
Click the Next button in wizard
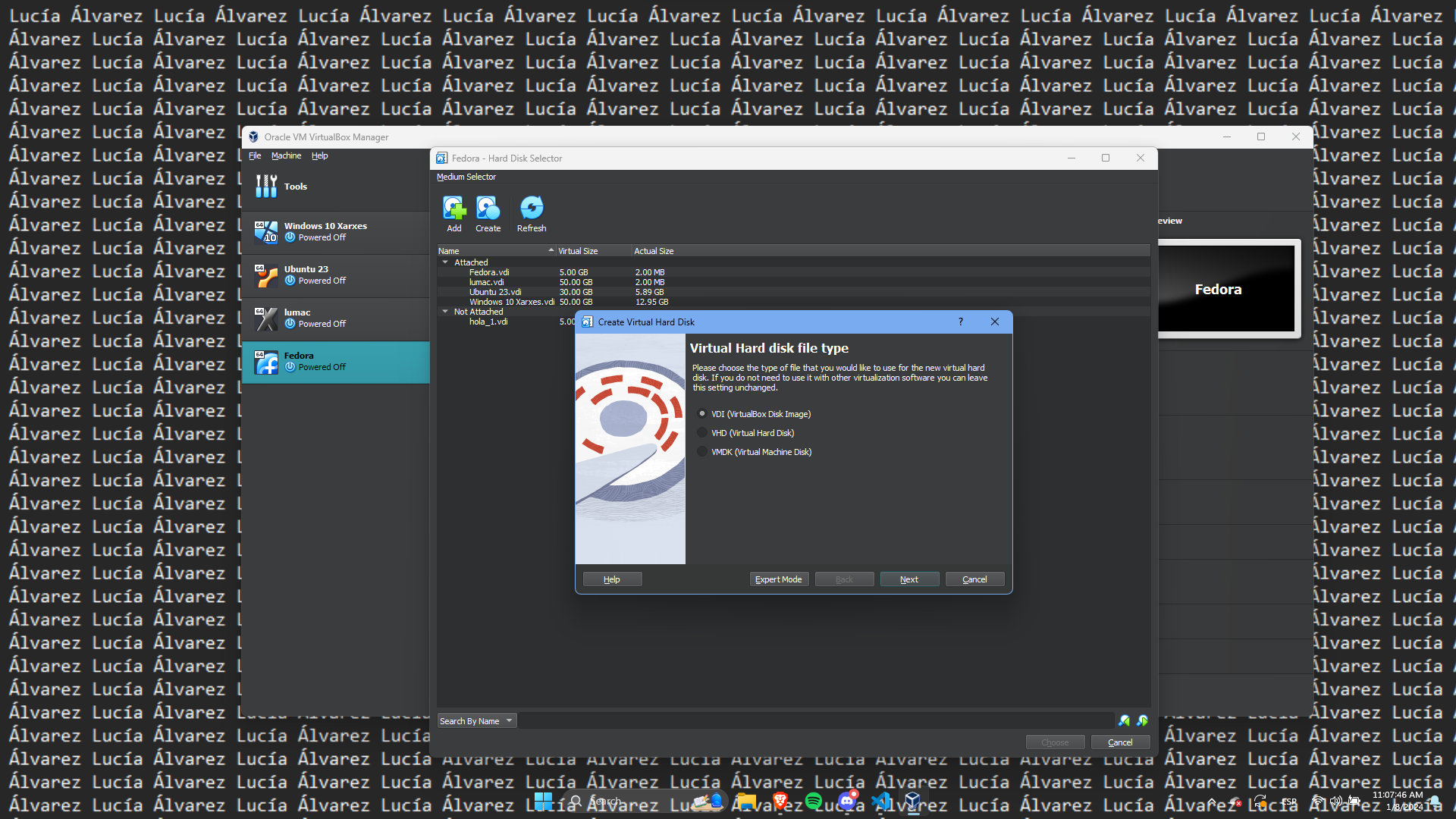coord(909,579)
